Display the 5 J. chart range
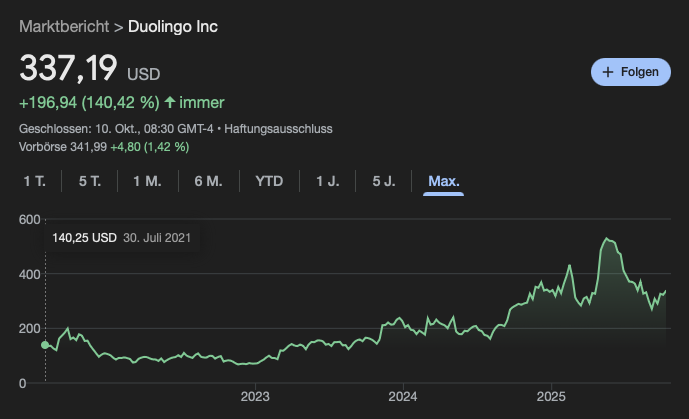689x419 pixels. tap(384, 181)
